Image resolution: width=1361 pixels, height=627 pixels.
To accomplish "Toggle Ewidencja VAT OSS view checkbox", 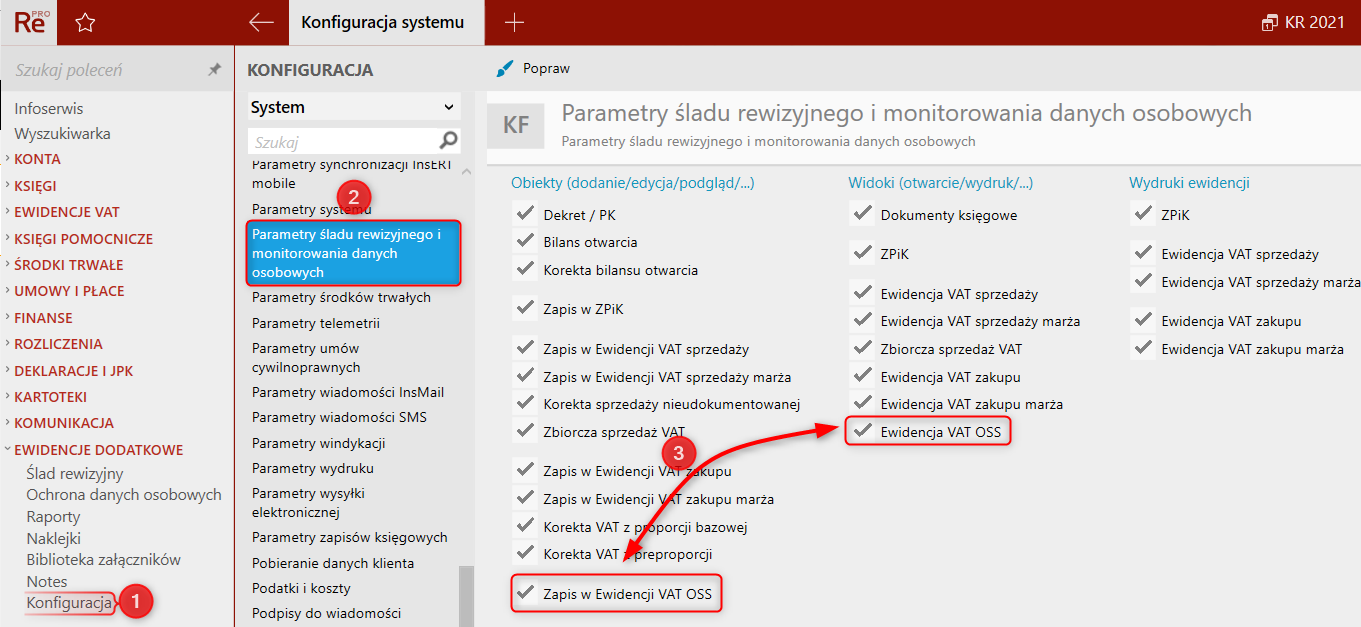I will [x=861, y=431].
